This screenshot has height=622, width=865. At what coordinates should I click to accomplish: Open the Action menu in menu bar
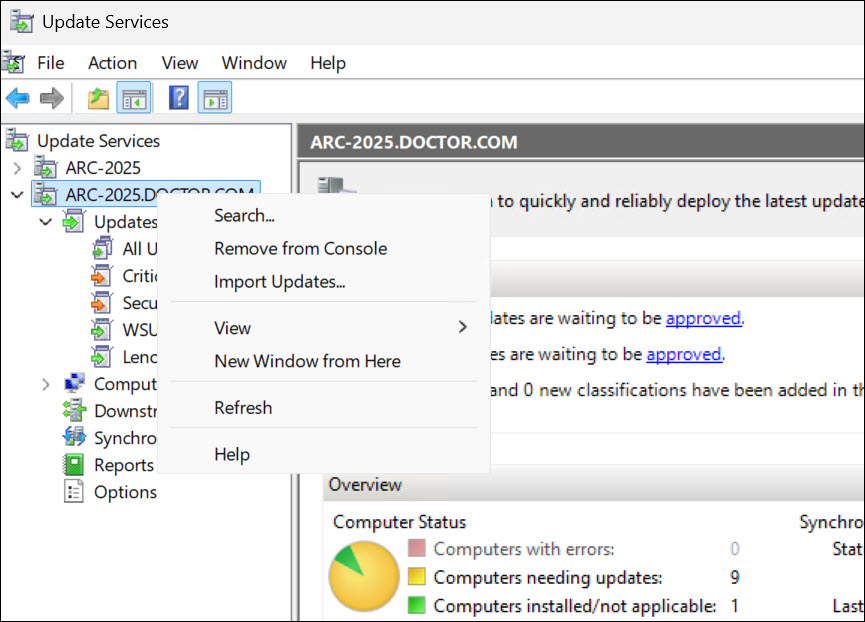coord(112,63)
